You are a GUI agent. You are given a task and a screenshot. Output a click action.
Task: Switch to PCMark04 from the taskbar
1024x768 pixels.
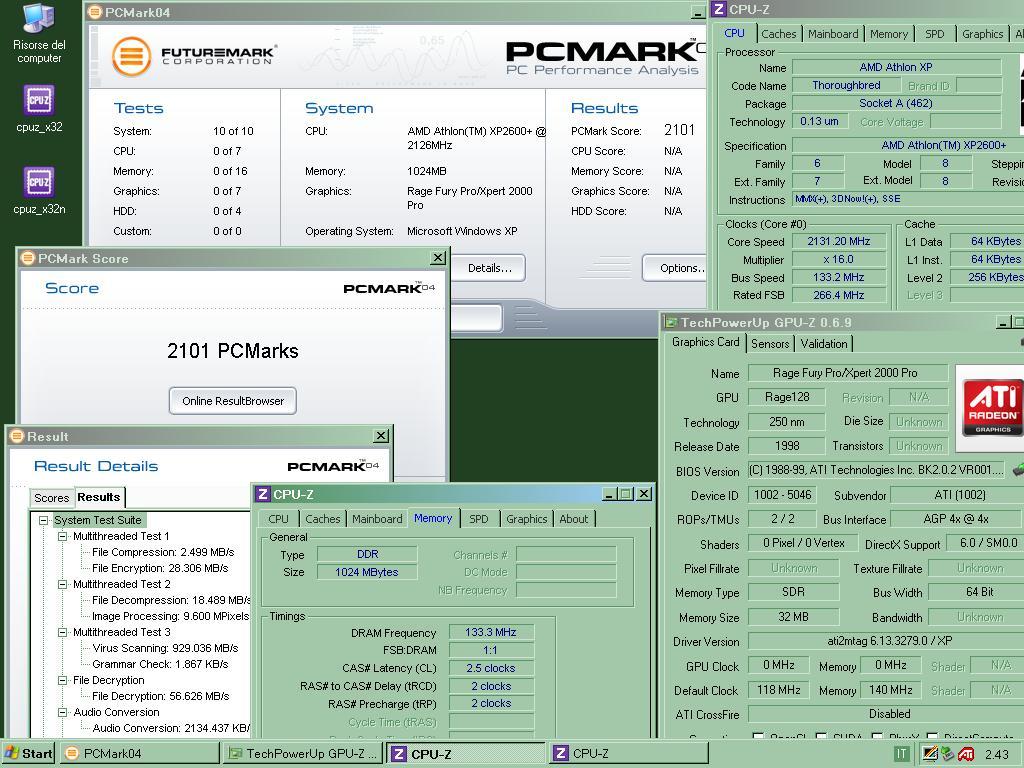pyautogui.click(x=140, y=753)
